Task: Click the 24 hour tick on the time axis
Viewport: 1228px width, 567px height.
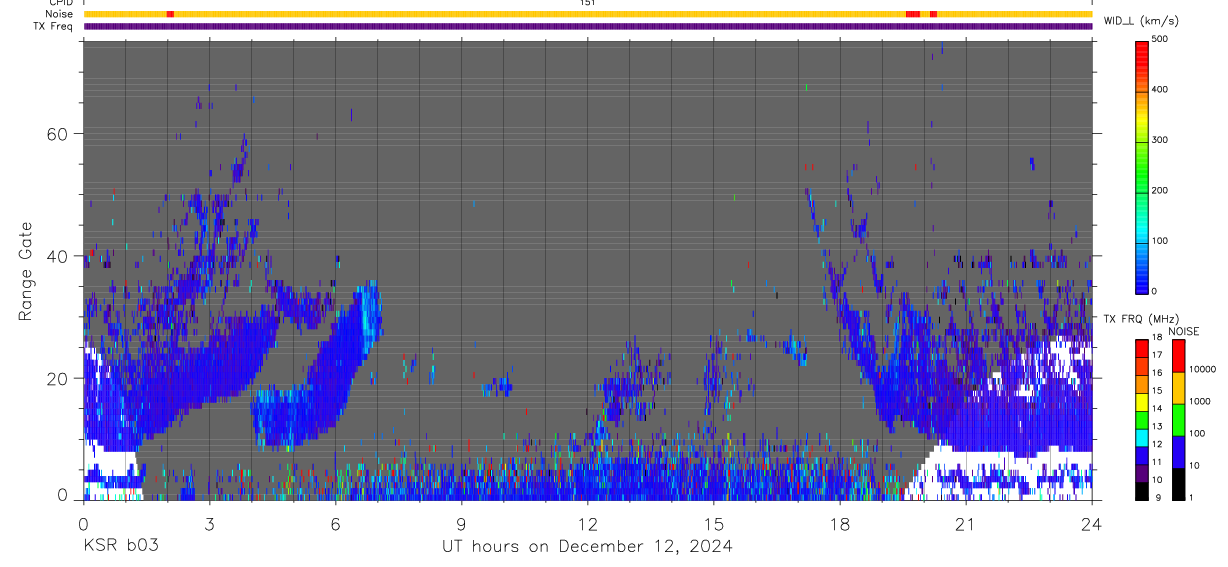Action: point(1092,523)
